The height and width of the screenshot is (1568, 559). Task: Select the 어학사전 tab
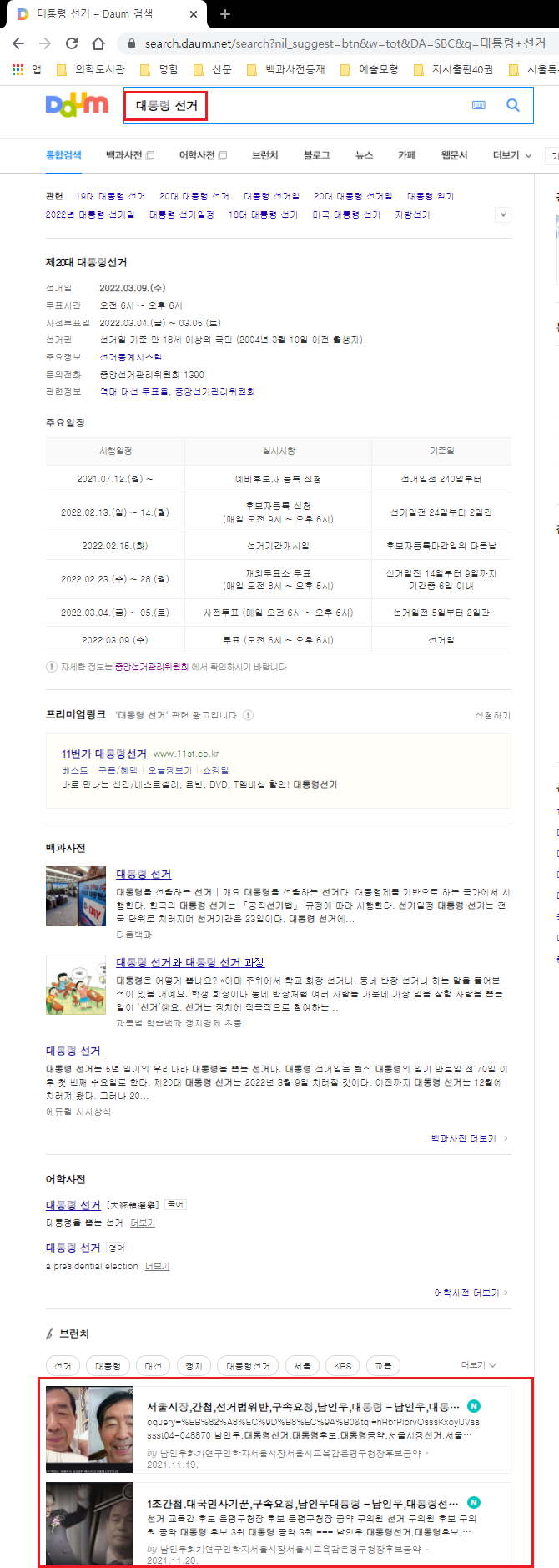coord(203,155)
